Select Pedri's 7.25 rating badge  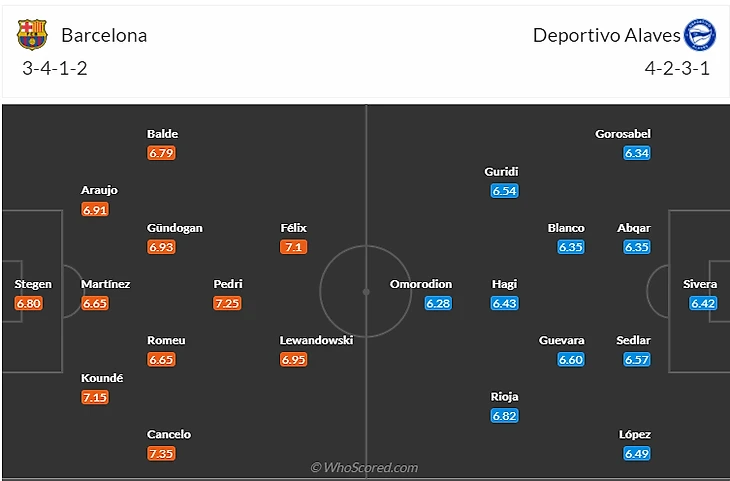tap(228, 303)
